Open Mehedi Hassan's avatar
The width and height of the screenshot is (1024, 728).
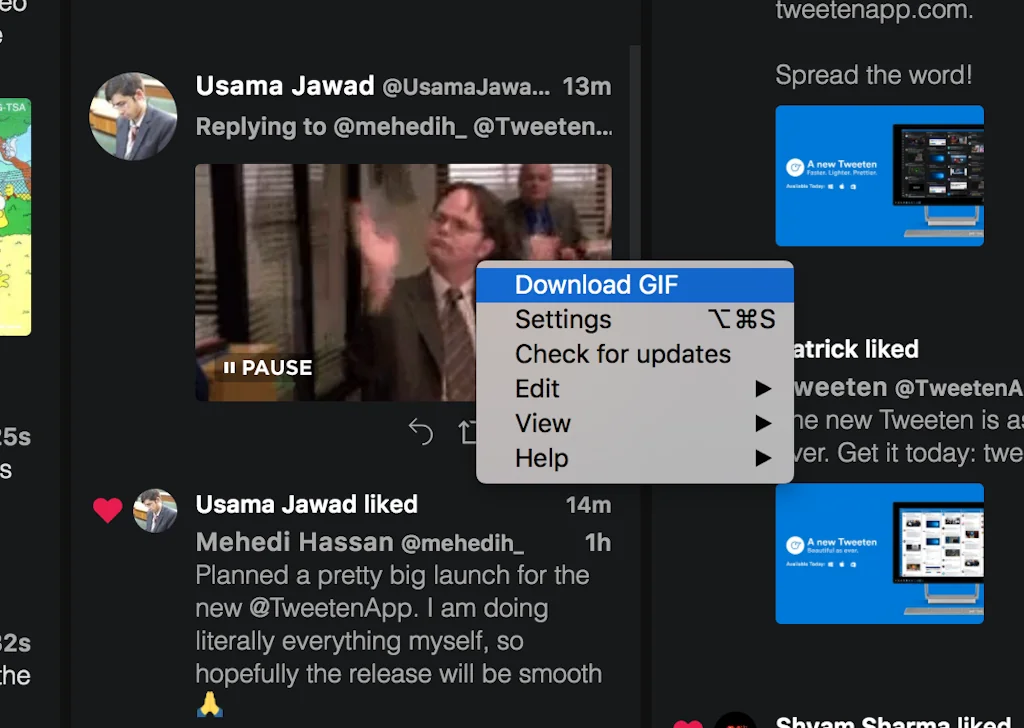[x=155, y=510]
